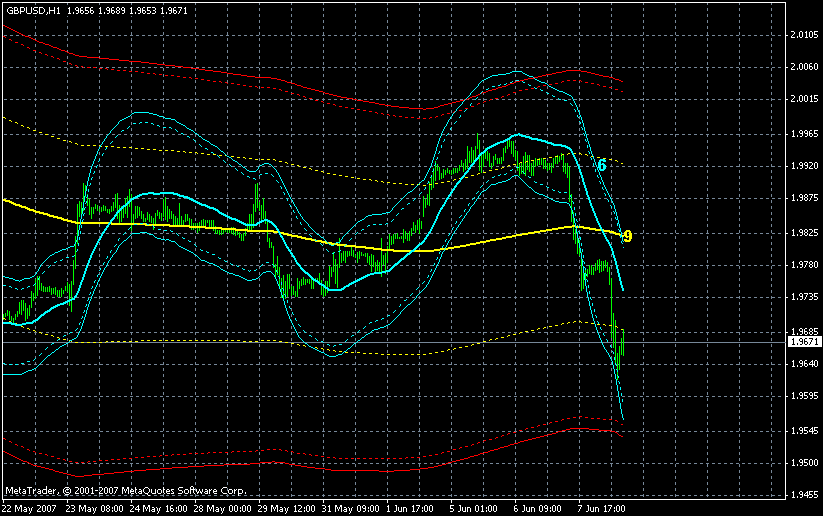
Task: Select the 24 May 16:00 time label
Action: (x=159, y=509)
